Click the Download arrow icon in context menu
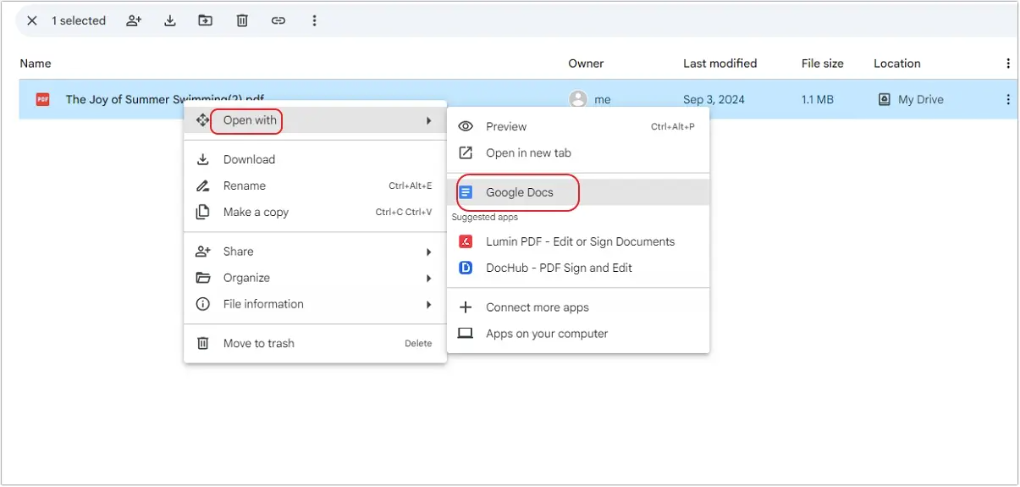1020x487 pixels. coord(203,159)
